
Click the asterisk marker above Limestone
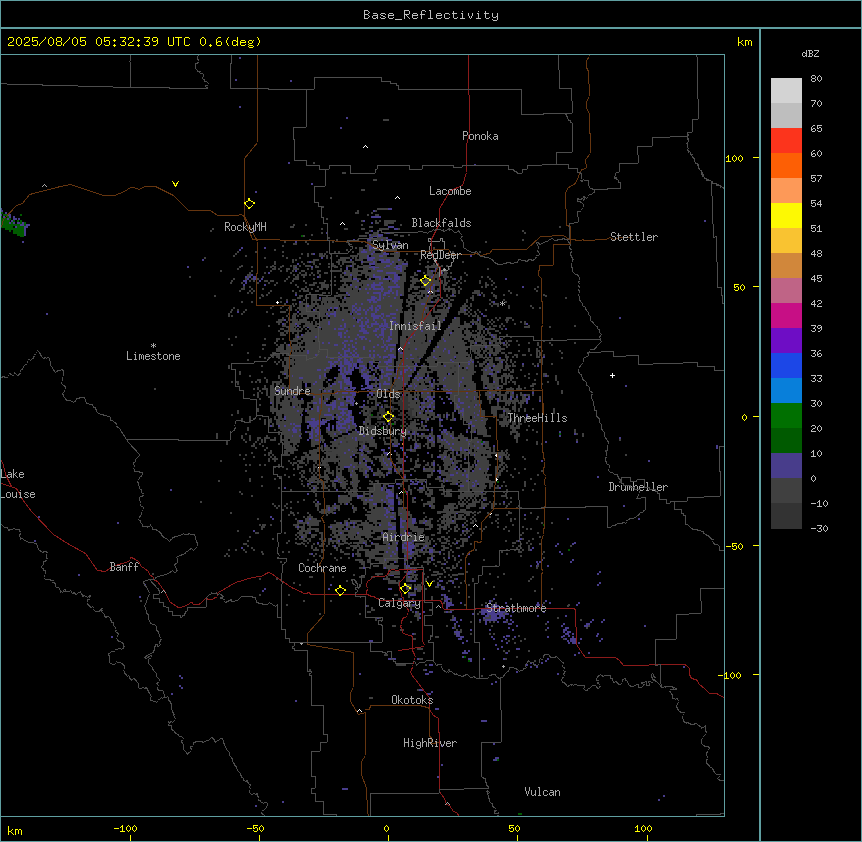153,346
